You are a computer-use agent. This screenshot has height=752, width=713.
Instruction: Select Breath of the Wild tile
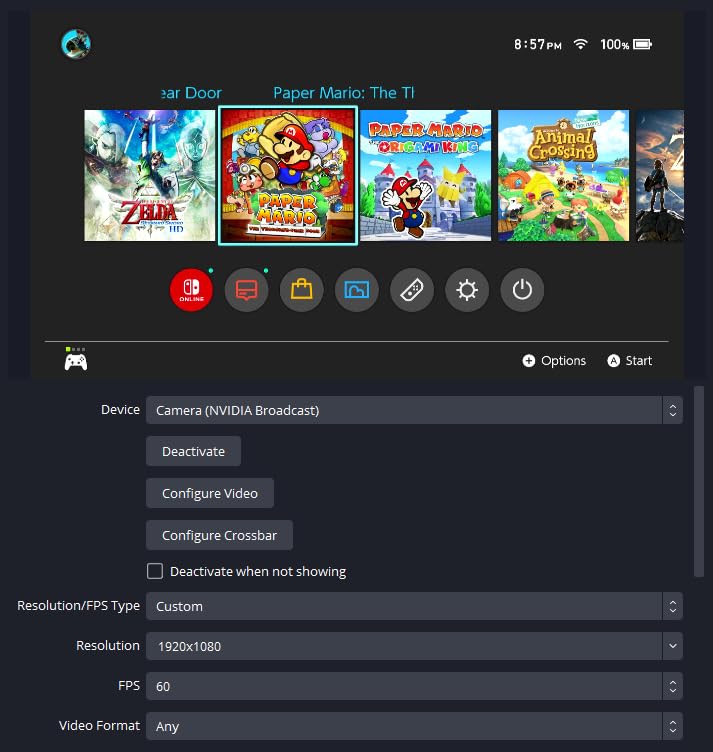tap(660, 176)
